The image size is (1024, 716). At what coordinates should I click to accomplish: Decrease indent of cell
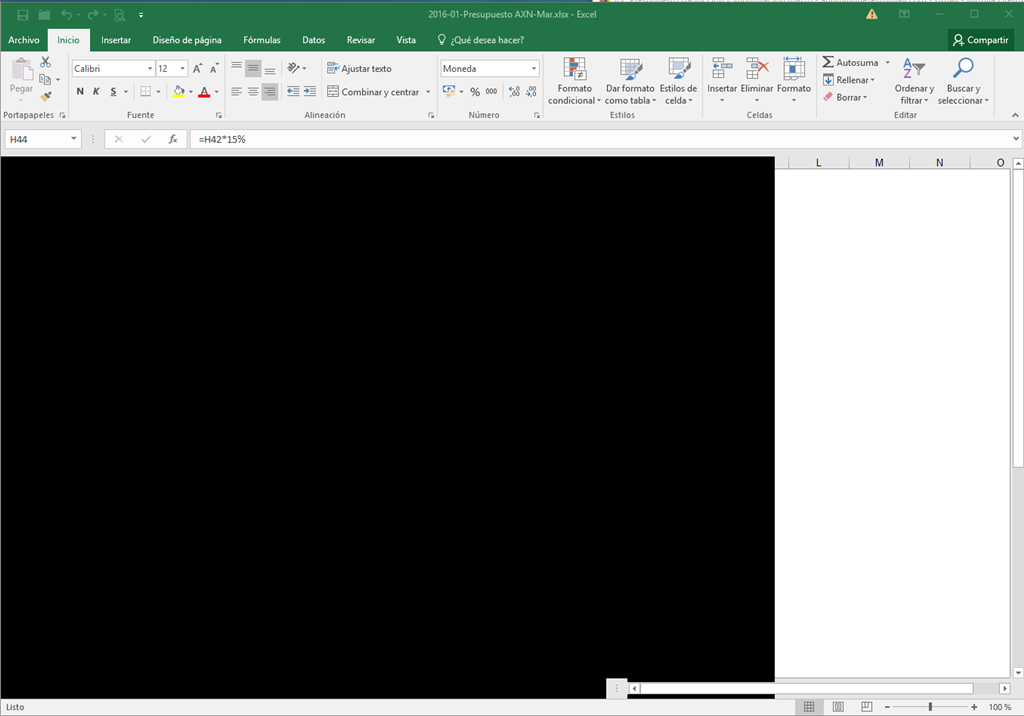coord(293,91)
